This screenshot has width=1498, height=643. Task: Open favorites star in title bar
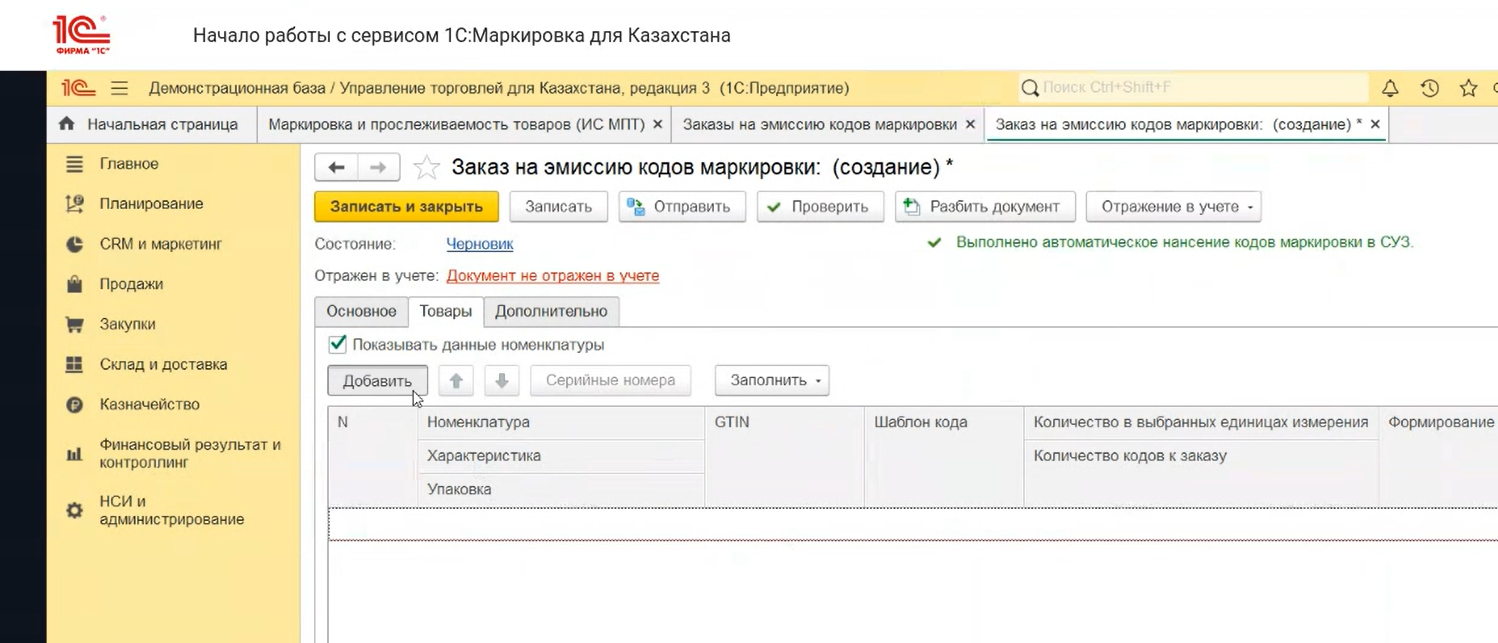coord(1468,88)
